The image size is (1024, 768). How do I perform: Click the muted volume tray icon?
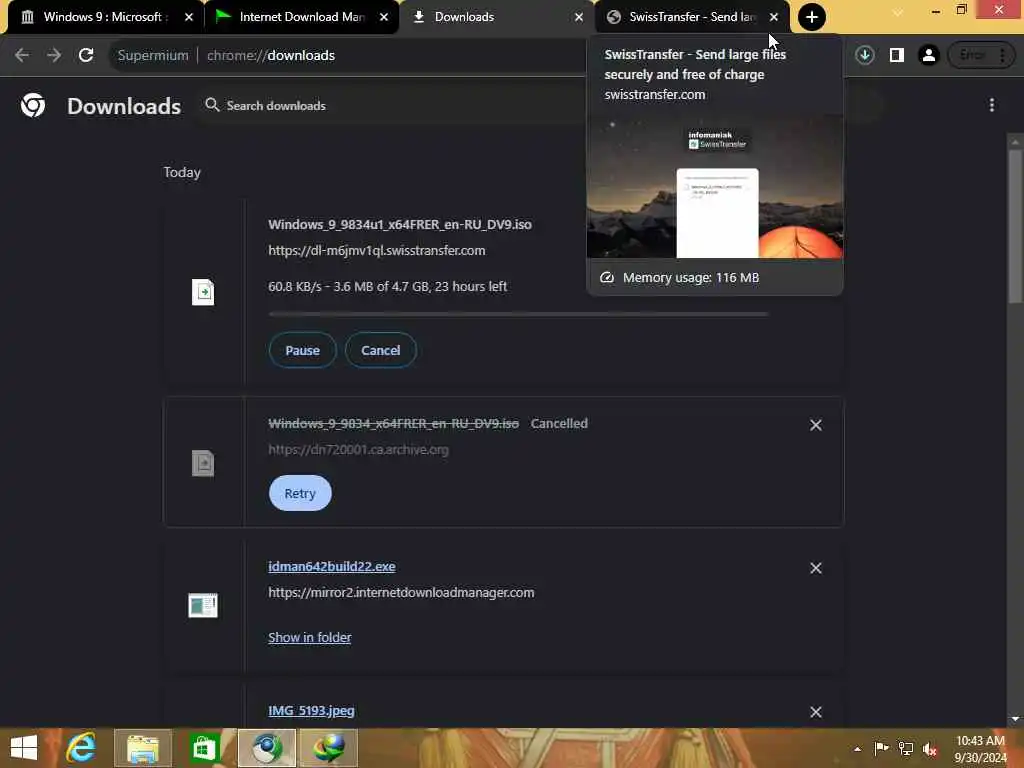929,748
